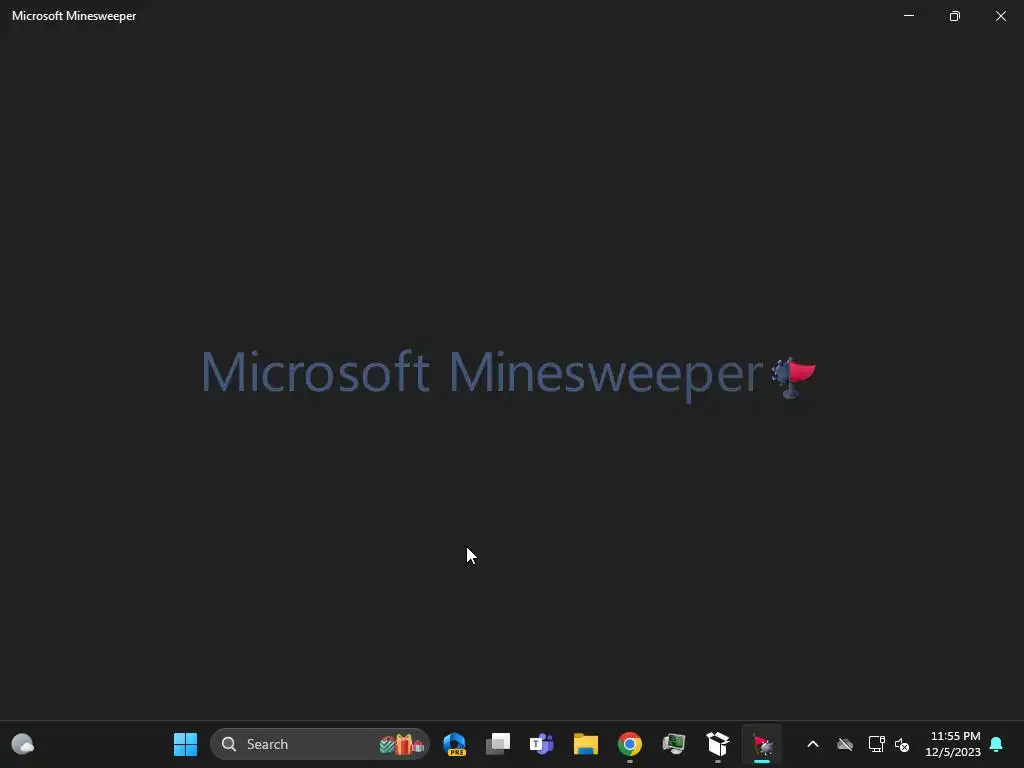Open the notification bell icon
1024x768 pixels.
[996, 744]
